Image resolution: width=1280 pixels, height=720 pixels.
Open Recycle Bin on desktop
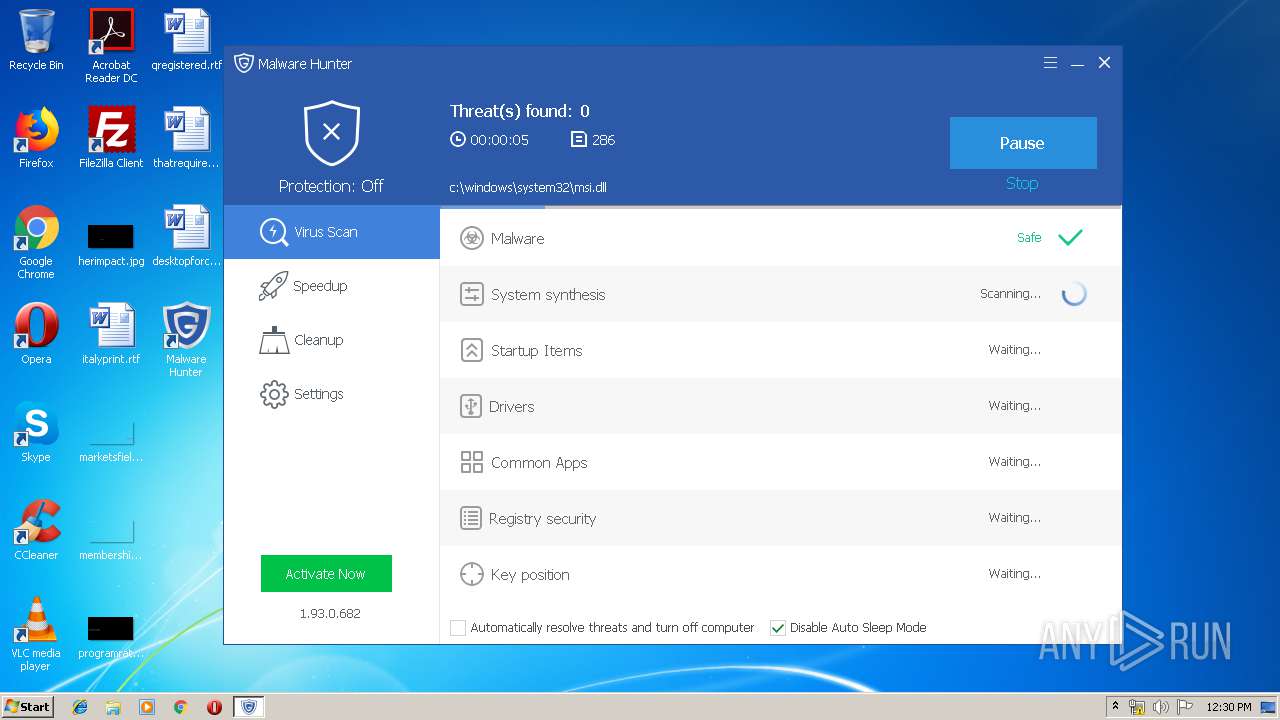click(36, 40)
